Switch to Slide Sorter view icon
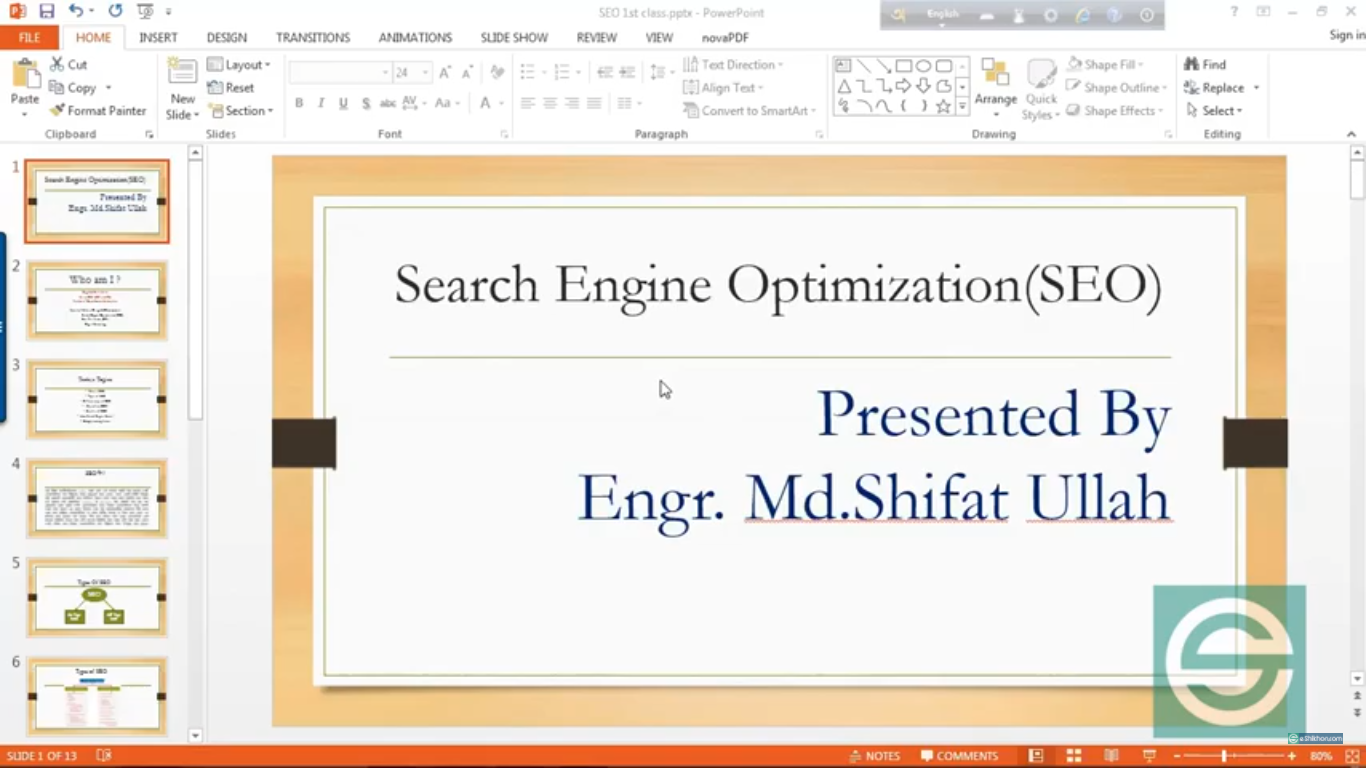 pos(1073,756)
